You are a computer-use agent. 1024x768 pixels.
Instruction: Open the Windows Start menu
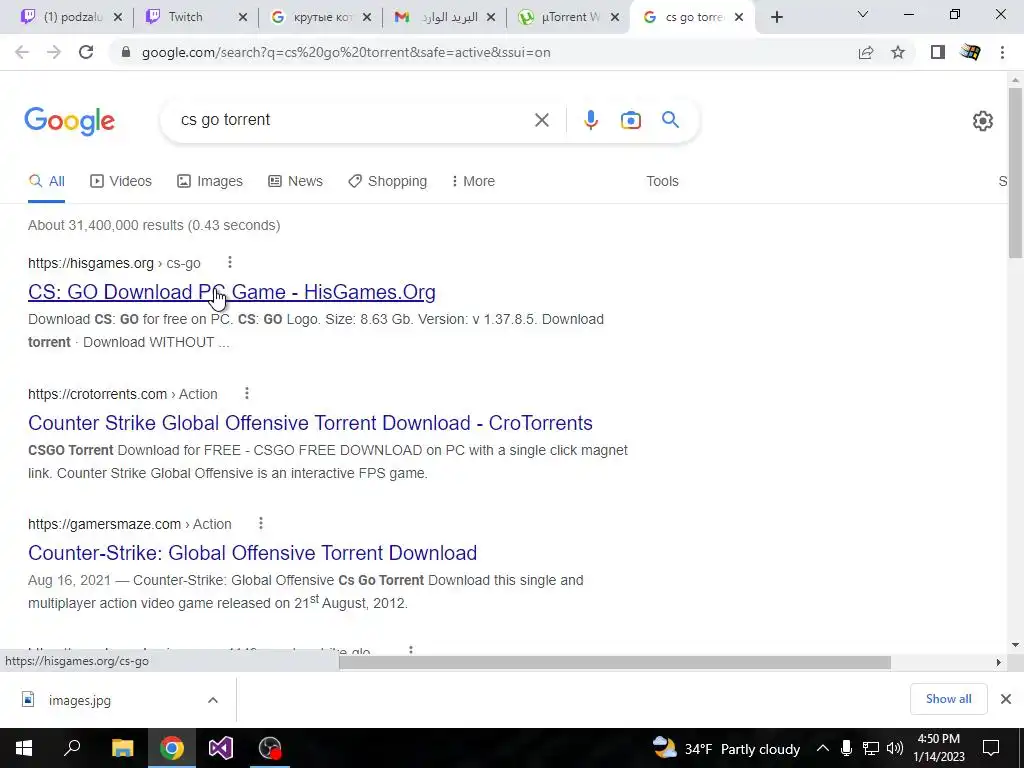[x=24, y=748]
